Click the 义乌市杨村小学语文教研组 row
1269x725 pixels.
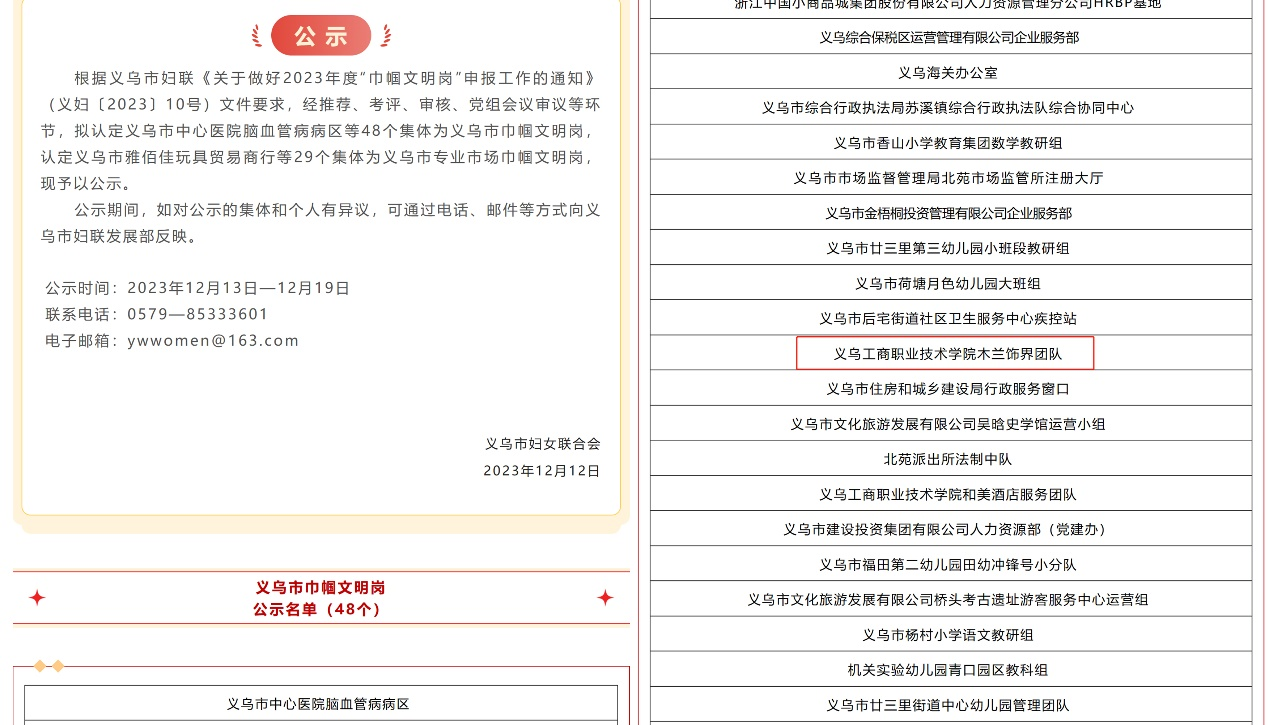pyautogui.click(x=947, y=635)
